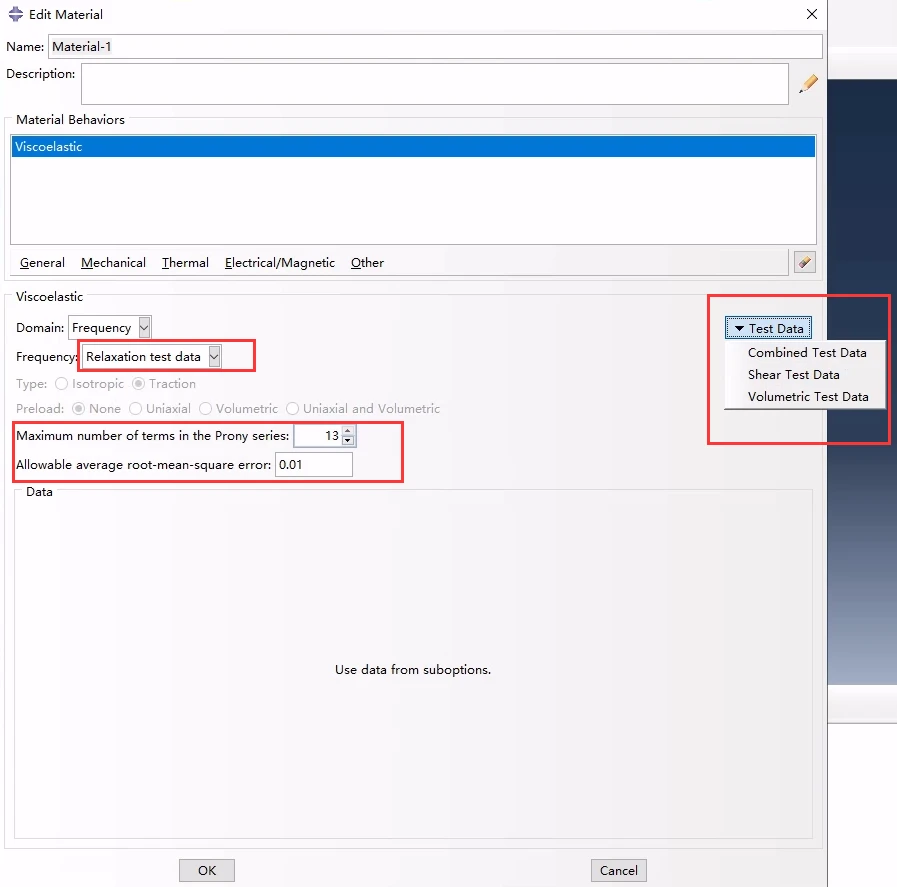Image resolution: width=897 pixels, height=887 pixels.
Task: Click in the material Name field
Action: (x=435, y=46)
